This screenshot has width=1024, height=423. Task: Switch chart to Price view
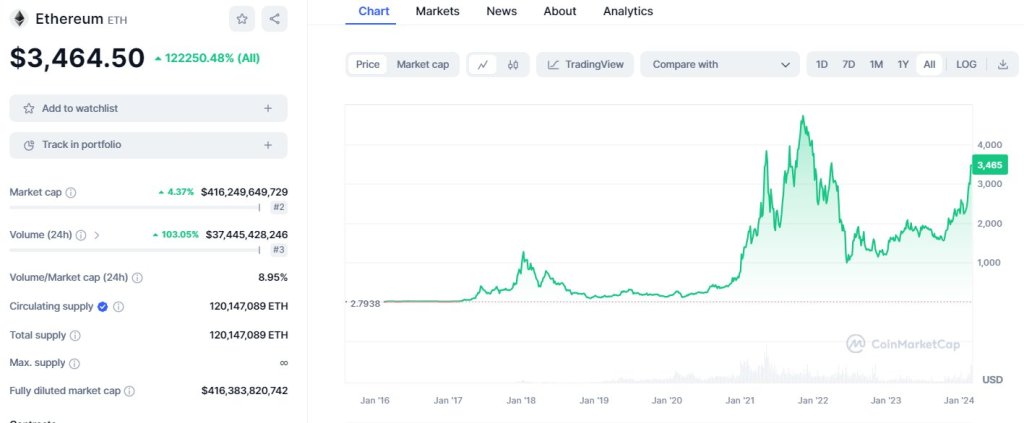pos(368,64)
